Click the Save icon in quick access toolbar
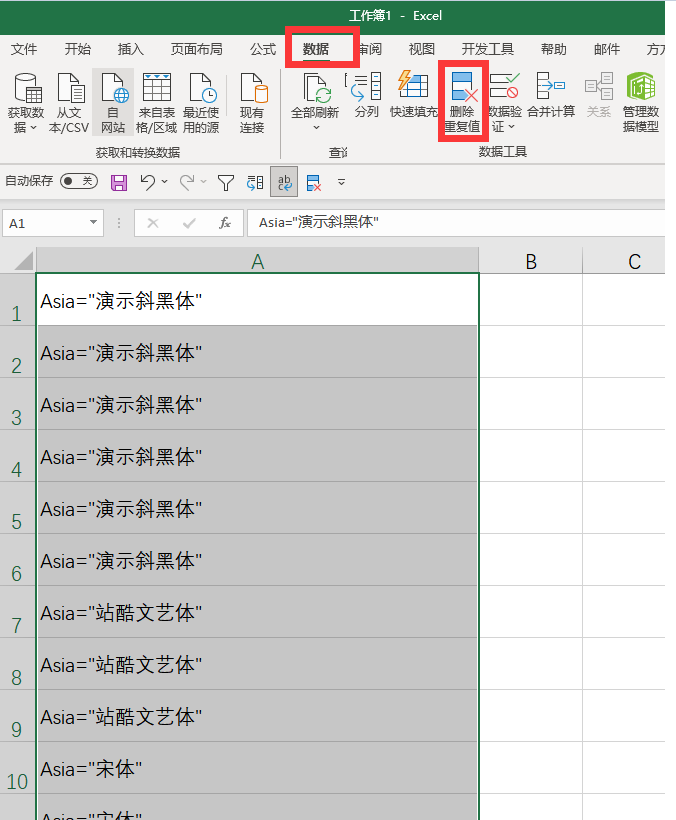Screen dimensions: 676x820 119,183
